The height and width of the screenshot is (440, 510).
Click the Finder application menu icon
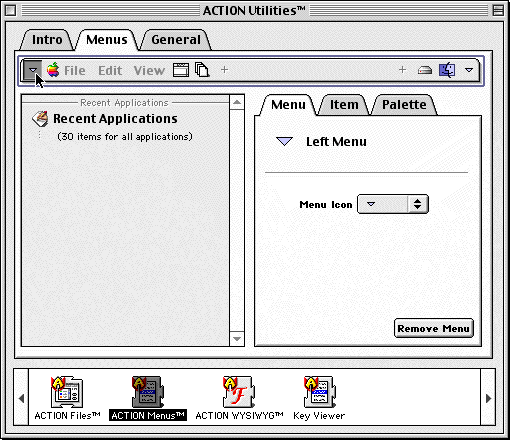(x=447, y=70)
